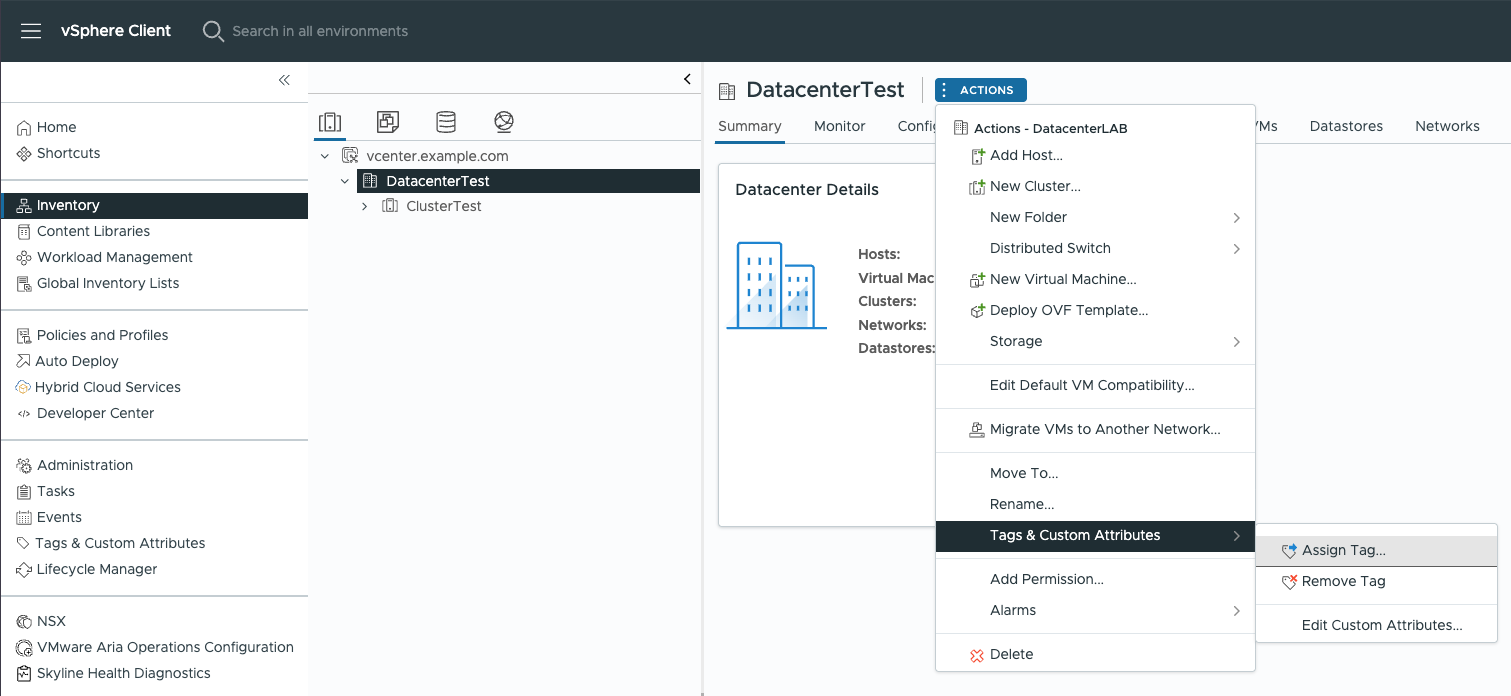Select the Storage inventory view icon
Image resolution: width=1511 pixels, height=696 pixels.
[446, 122]
